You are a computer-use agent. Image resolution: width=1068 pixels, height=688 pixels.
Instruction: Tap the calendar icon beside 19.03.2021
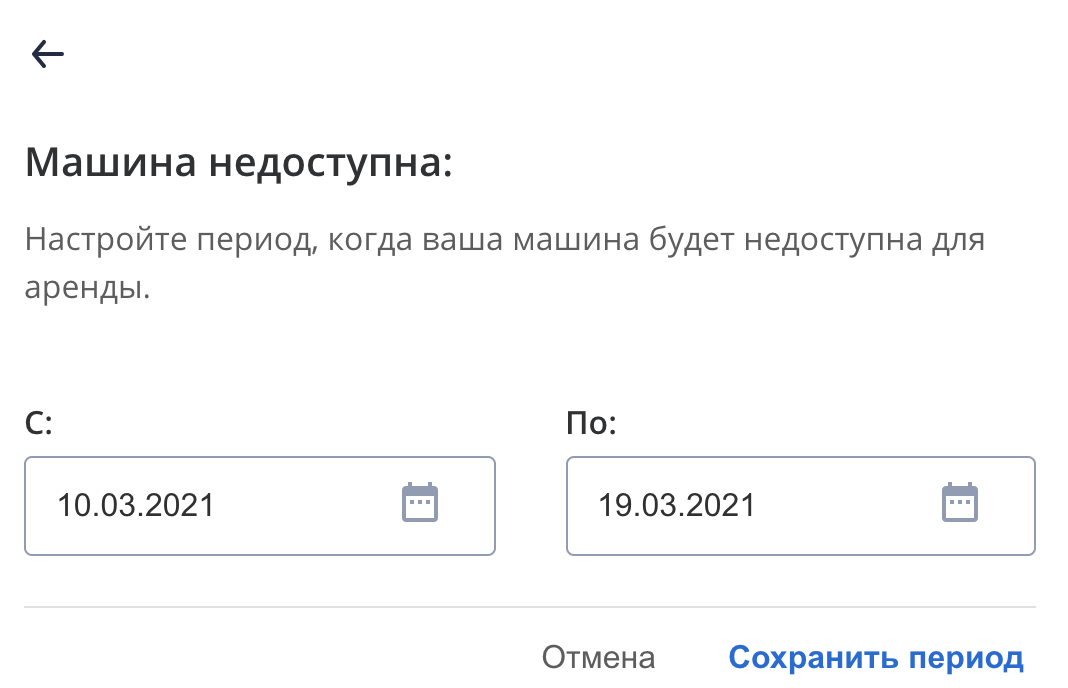960,503
